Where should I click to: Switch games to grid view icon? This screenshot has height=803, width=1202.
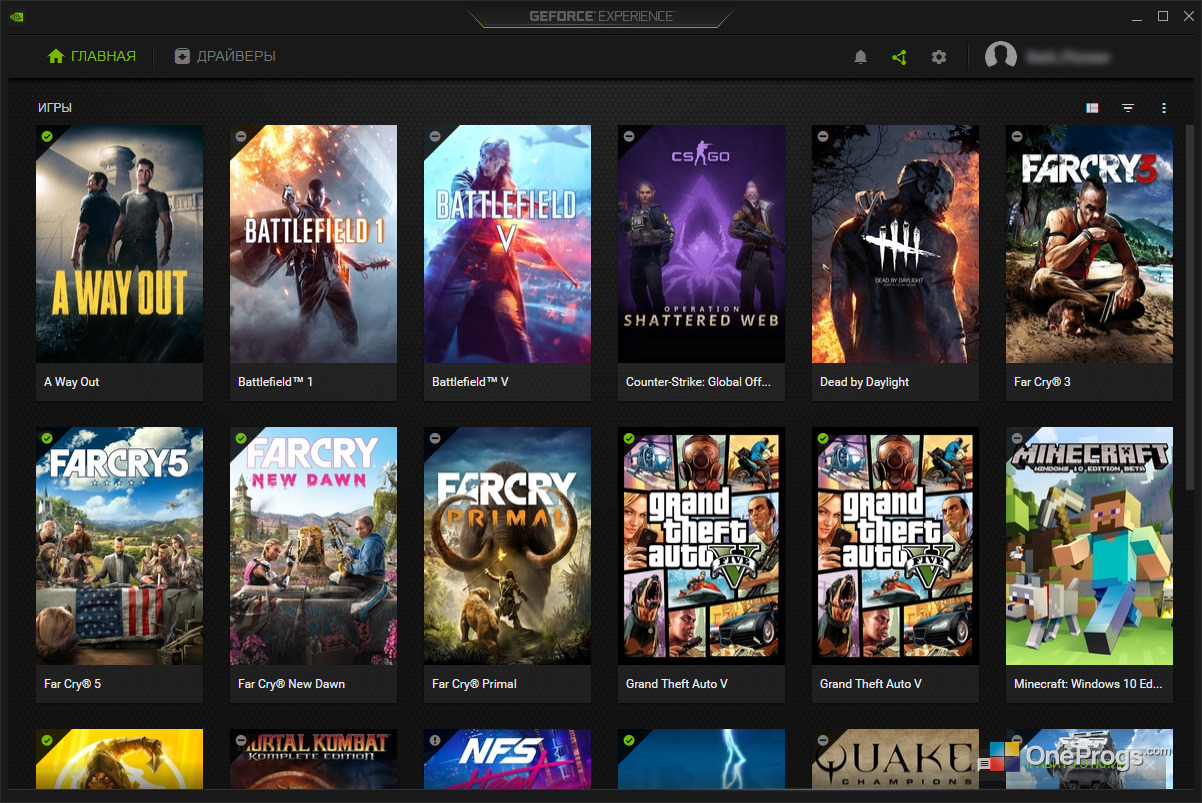coord(1092,108)
